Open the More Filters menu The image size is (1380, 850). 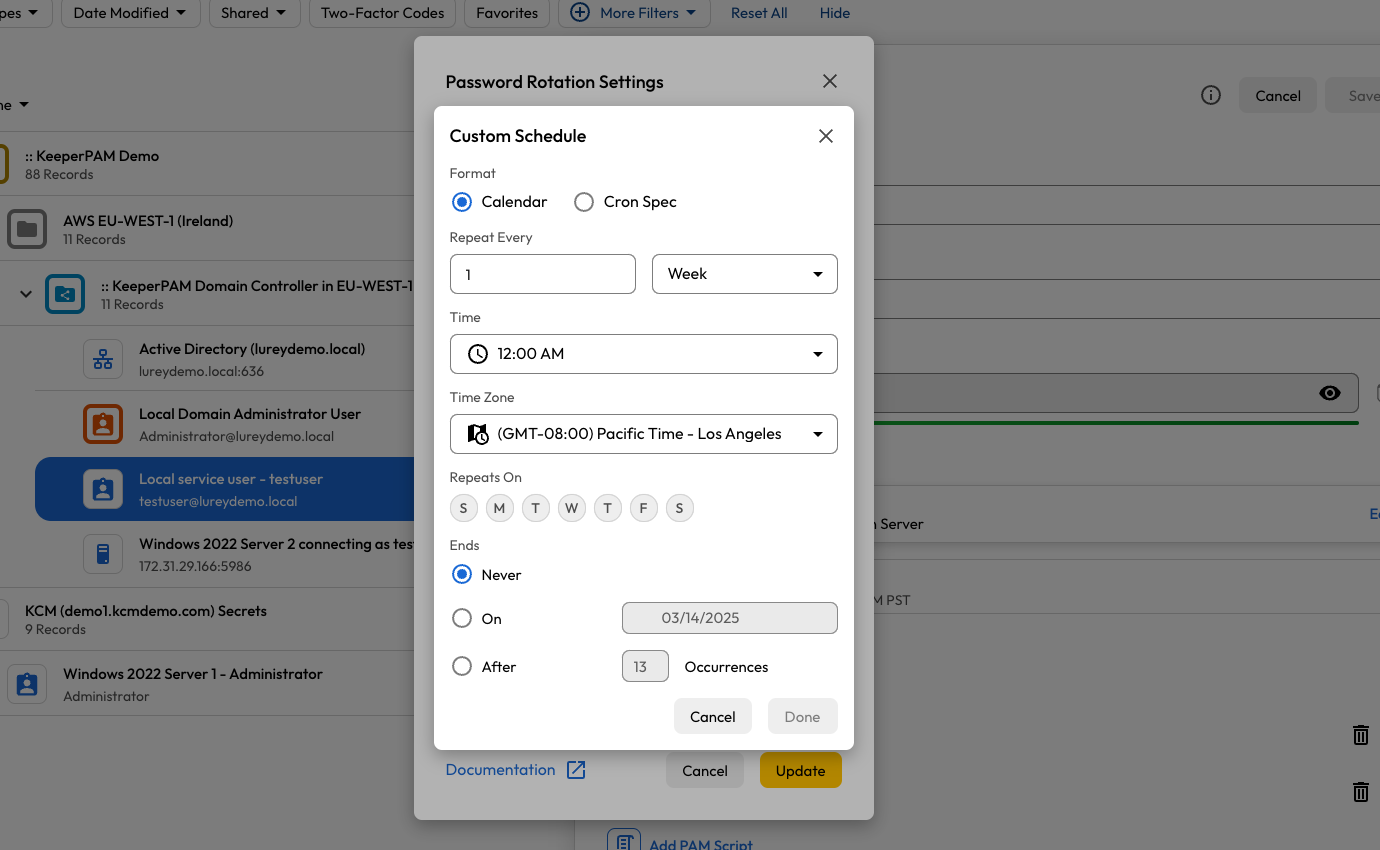635,13
